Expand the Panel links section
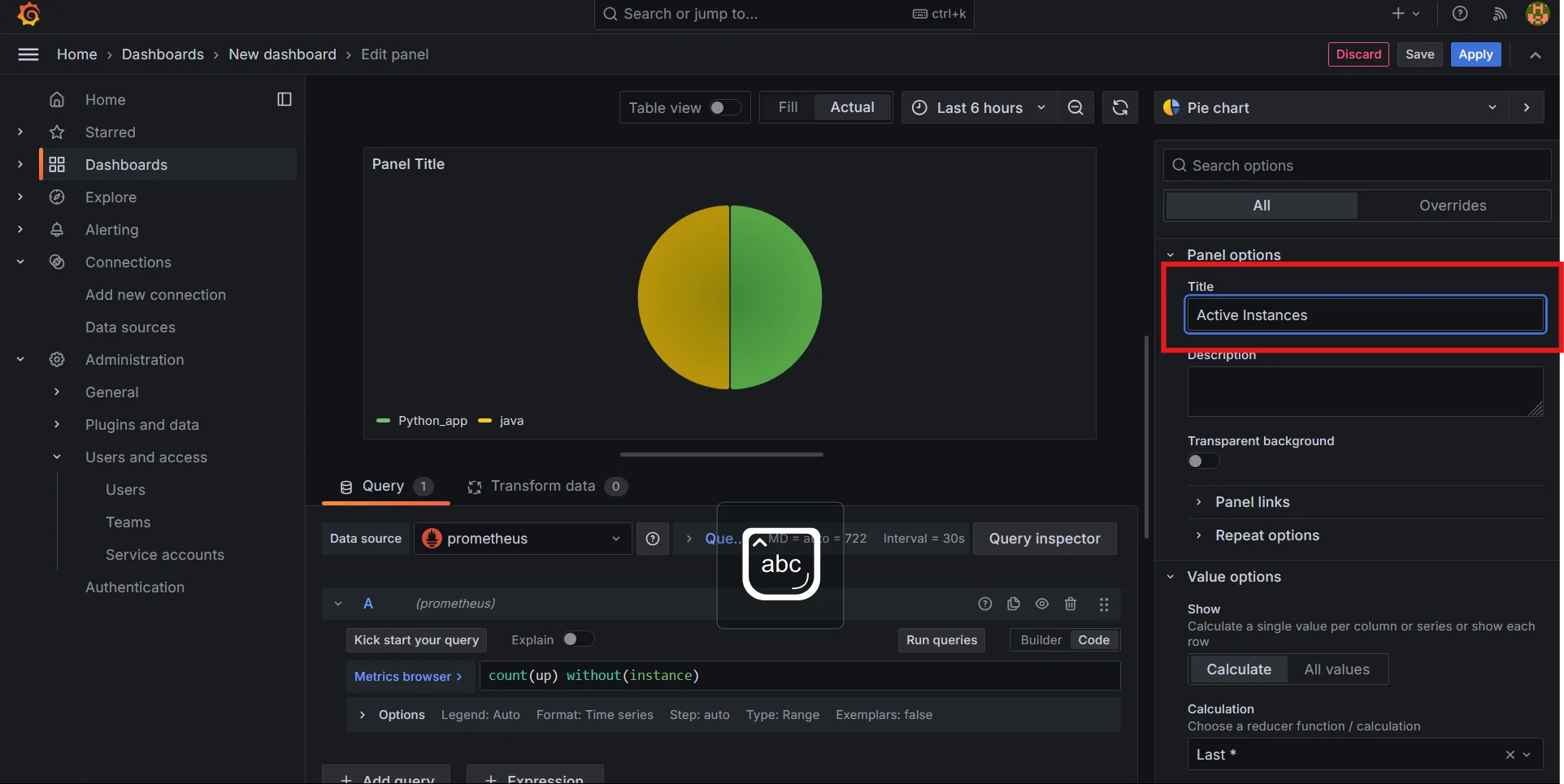1564x784 pixels. pos(1252,502)
